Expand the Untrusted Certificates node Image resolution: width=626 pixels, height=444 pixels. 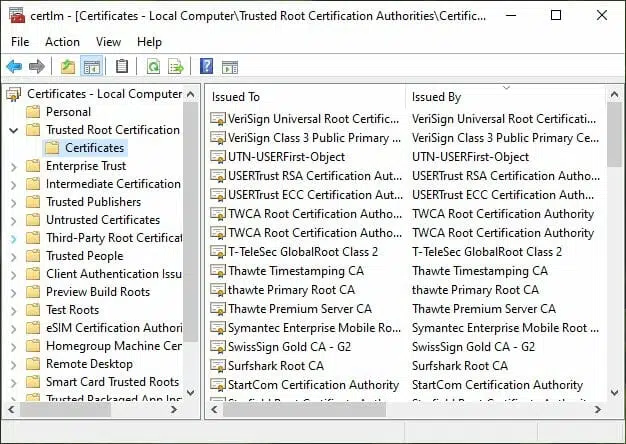tap(14, 220)
